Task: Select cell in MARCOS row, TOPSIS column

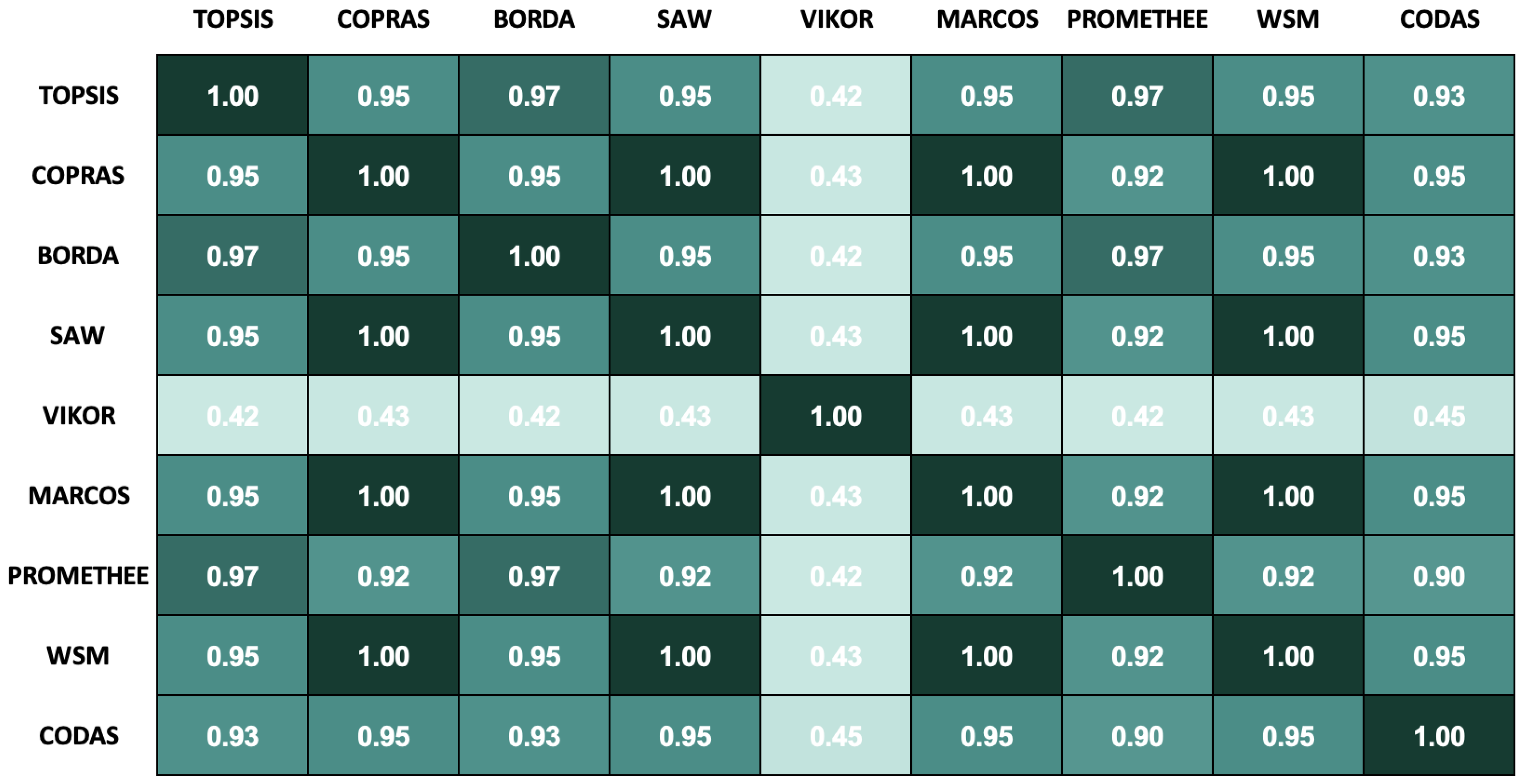Action: (233, 495)
